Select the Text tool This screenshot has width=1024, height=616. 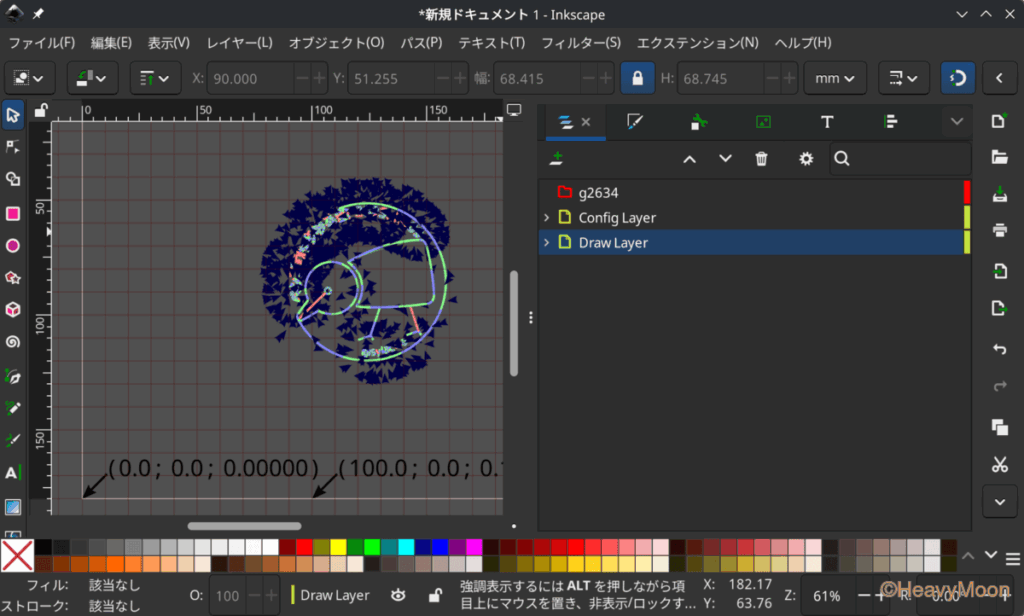click(13, 472)
